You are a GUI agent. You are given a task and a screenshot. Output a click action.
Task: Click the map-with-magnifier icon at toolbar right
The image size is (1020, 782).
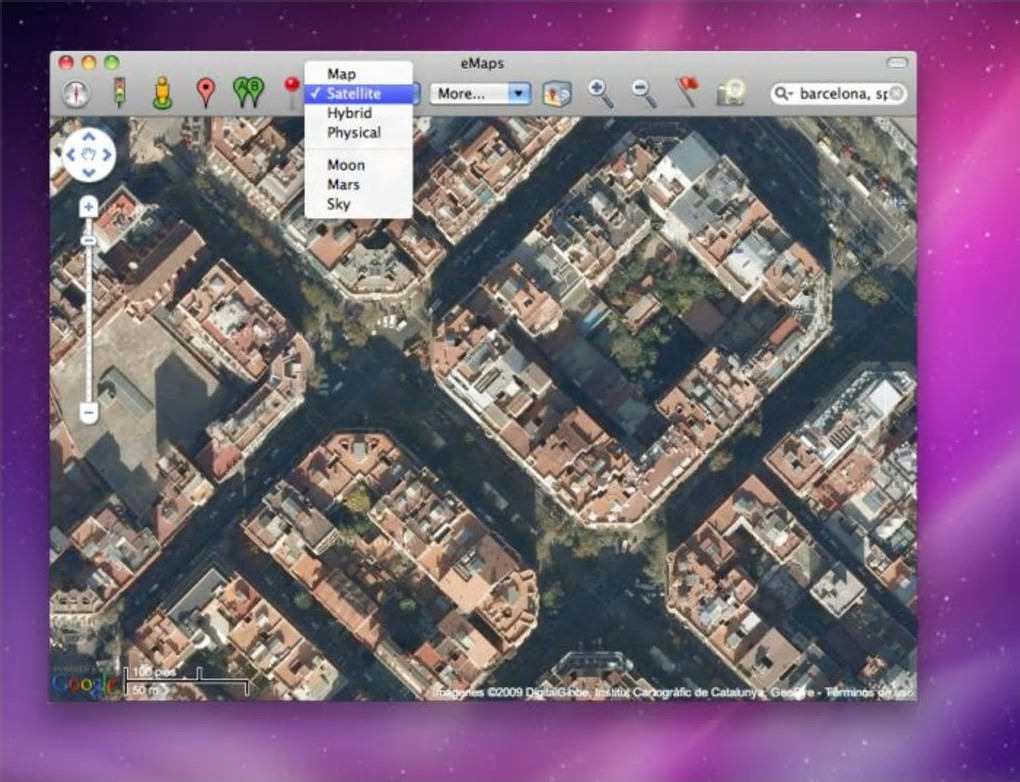tap(731, 93)
